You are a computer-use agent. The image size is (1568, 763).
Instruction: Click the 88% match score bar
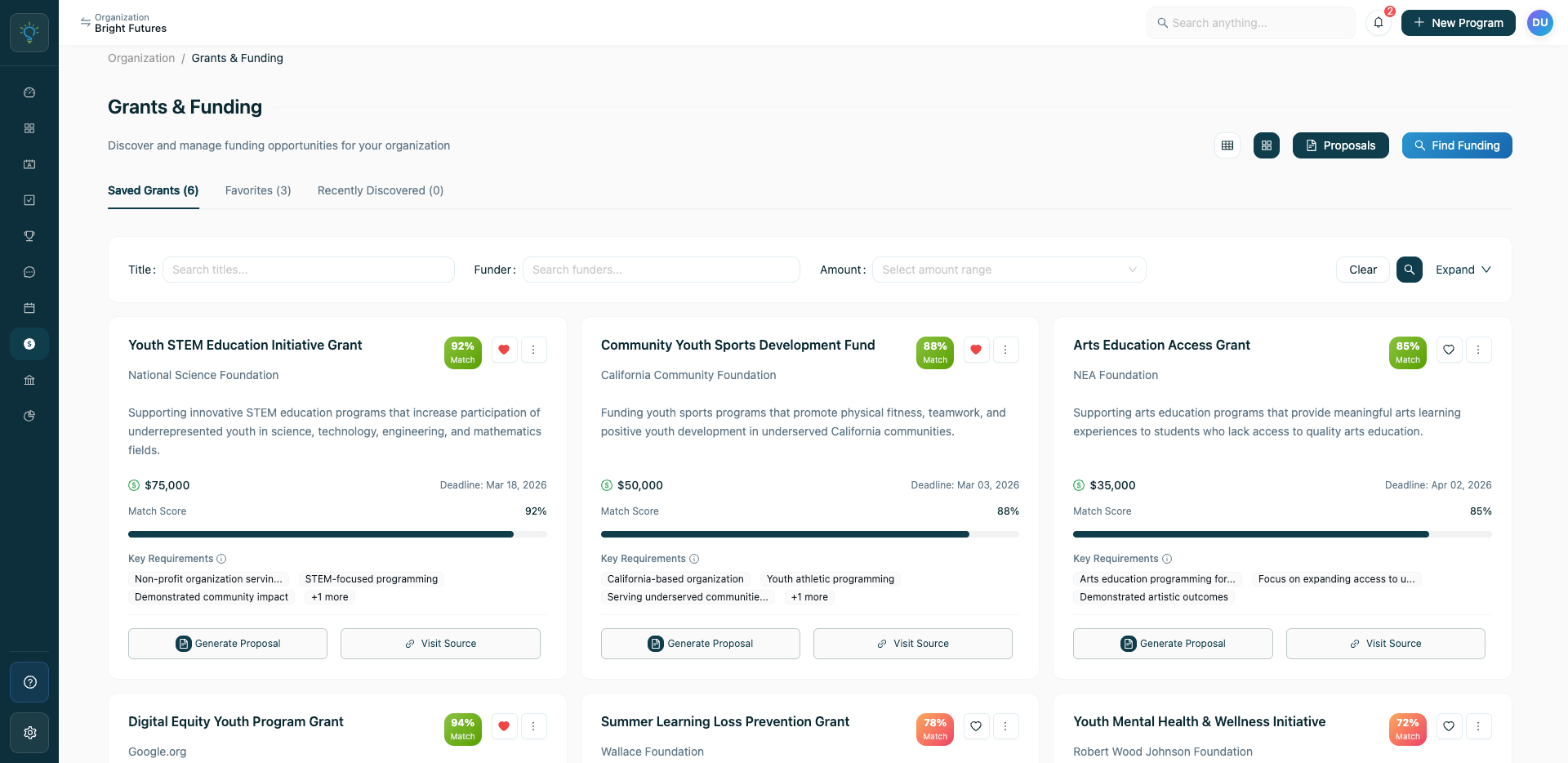tap(810, 534)
